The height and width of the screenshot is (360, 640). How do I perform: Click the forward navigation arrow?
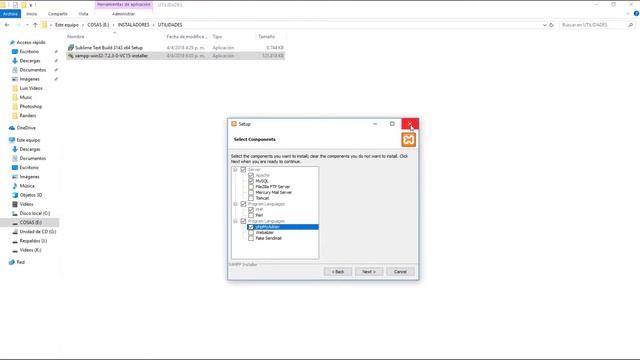pos(18,25)
